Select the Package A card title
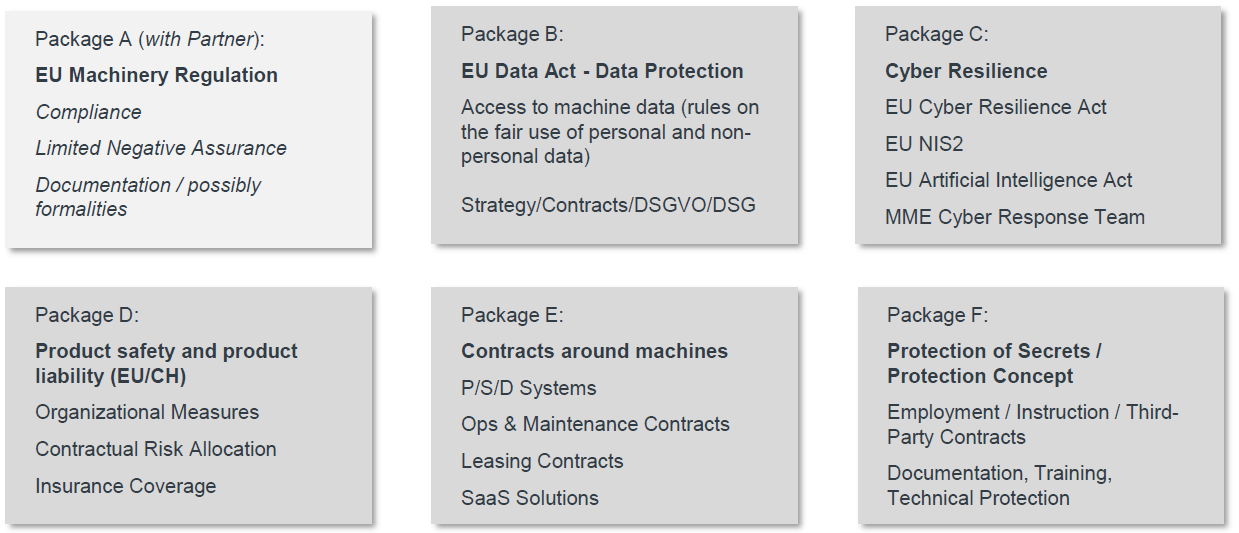1239x533 pixels. pyautogui.click(x=150, y=39)
